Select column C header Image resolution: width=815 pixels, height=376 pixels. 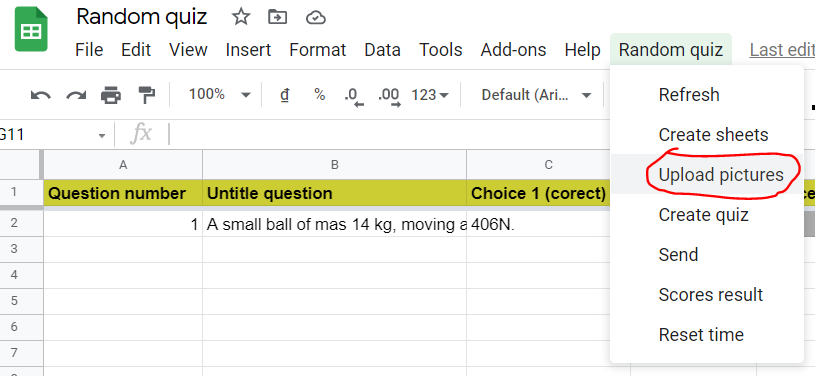548,165
